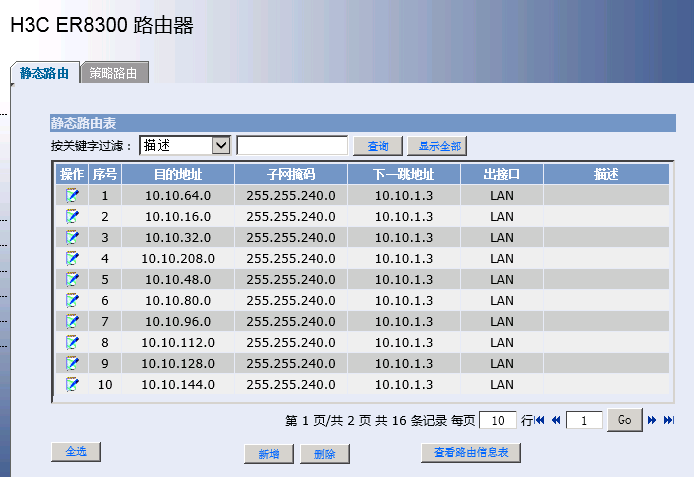Click the 描述 column header
Screen dimensions: 694x477
click(x=606, y=174)
